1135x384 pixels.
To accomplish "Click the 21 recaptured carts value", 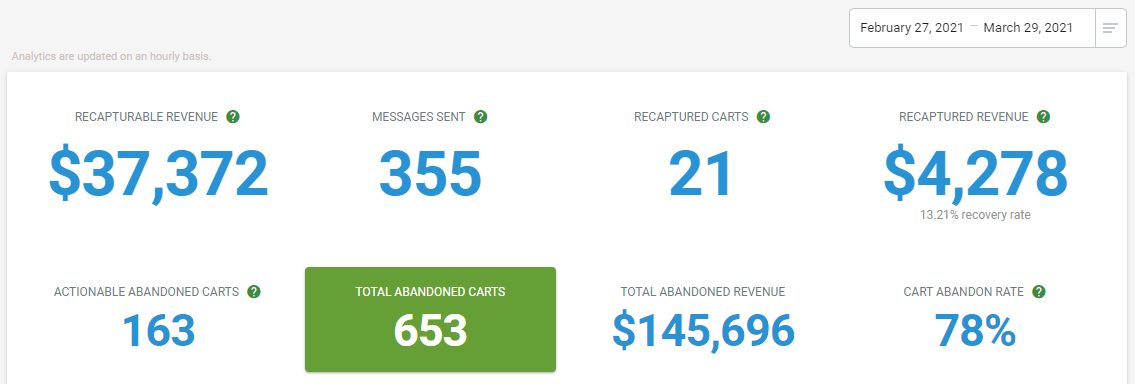I will click(701, 174).
